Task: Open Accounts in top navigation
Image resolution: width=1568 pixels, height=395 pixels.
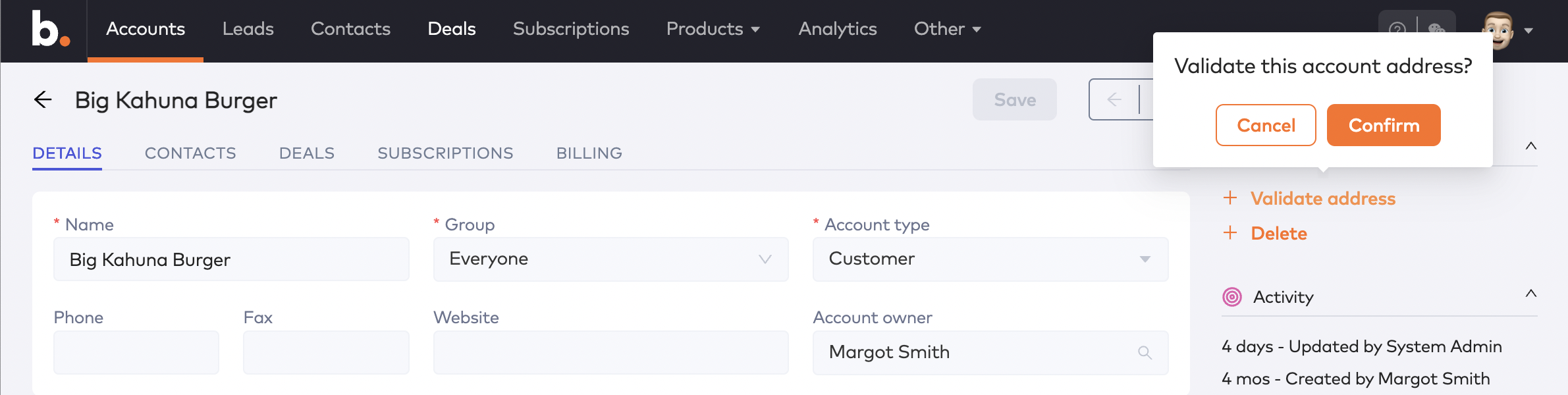Action: click(146, 29)
